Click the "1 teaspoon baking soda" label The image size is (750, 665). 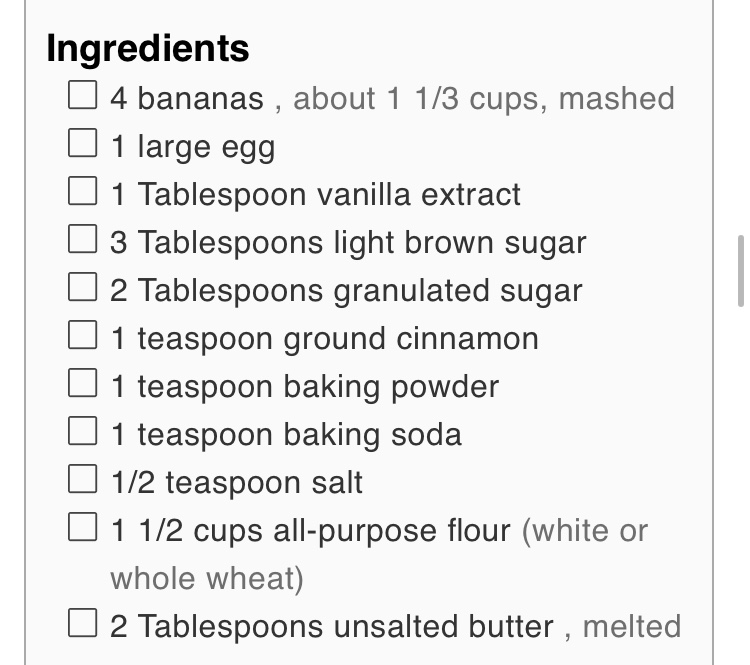[x=286, y=434]
